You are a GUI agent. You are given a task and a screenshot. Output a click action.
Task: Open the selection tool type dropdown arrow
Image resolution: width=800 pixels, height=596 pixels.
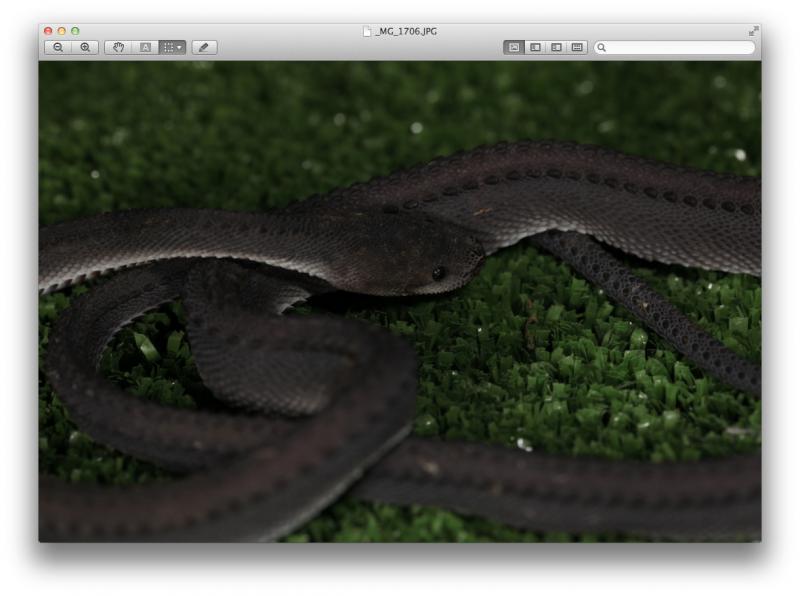(180, 47)
